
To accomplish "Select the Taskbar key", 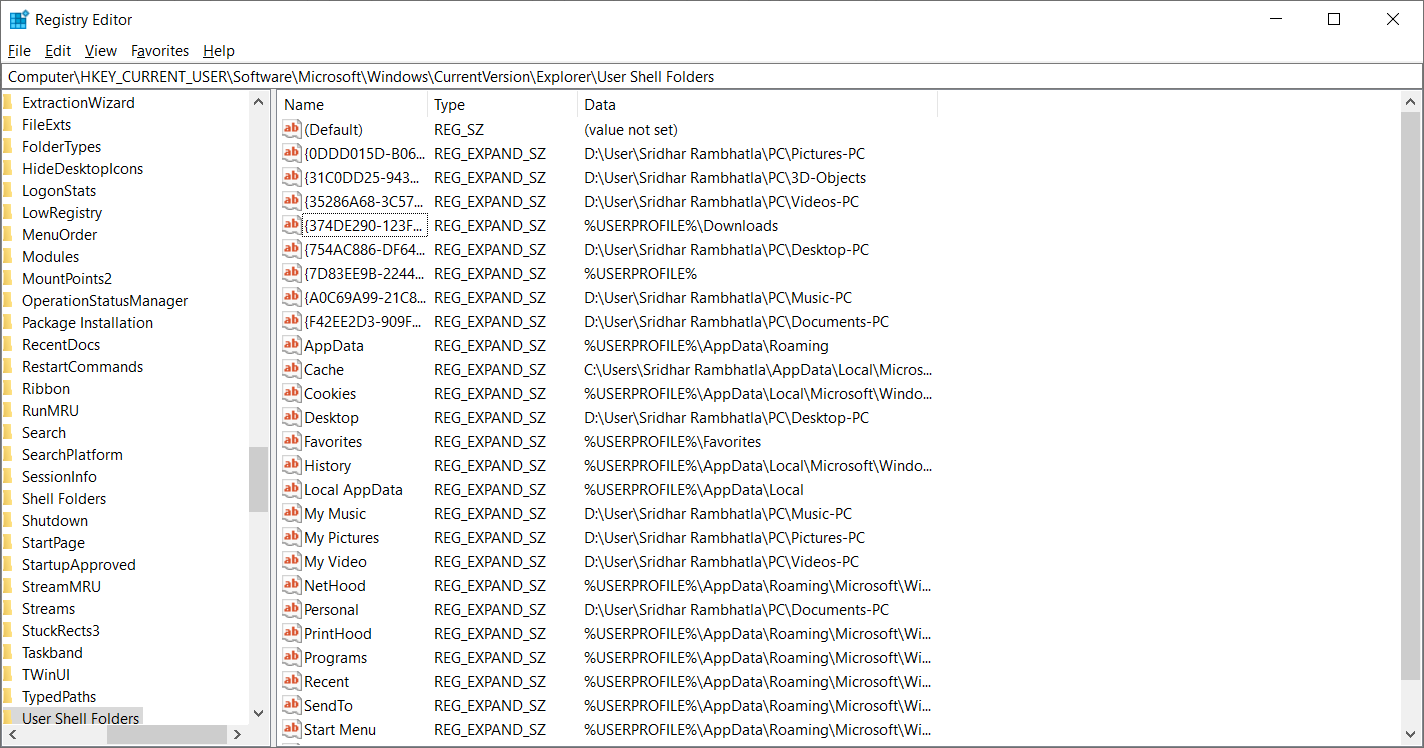I will coord(52,653).
